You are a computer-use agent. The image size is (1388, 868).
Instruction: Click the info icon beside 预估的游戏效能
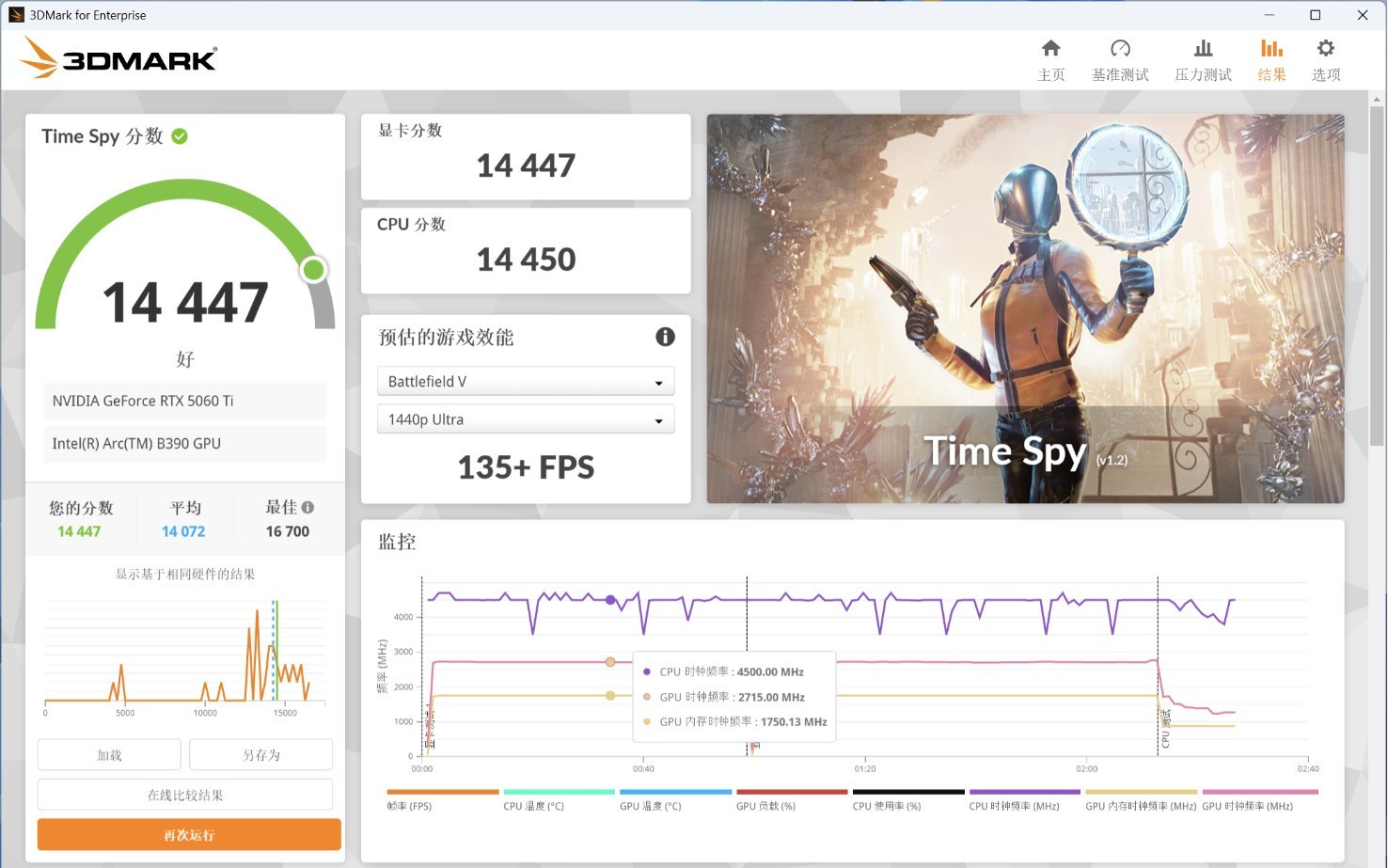tap(665, 337)
